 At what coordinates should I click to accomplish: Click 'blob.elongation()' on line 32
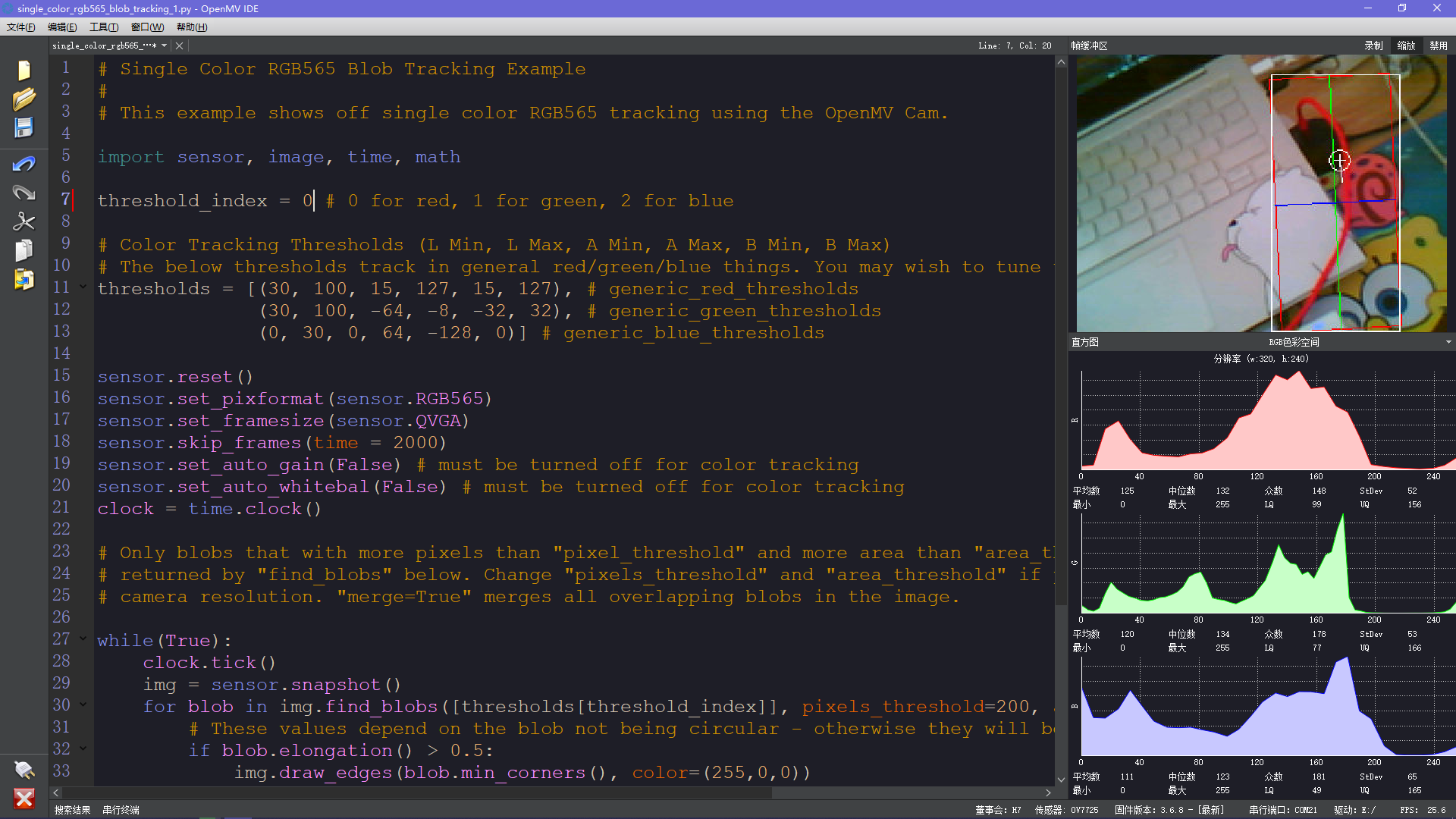317,750
